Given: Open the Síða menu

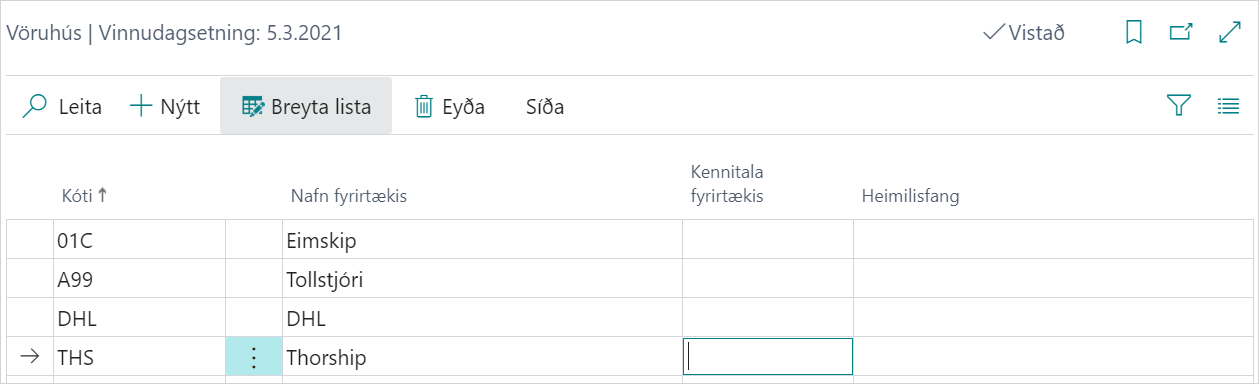Looking at the screenshot, I should point(545,106).
